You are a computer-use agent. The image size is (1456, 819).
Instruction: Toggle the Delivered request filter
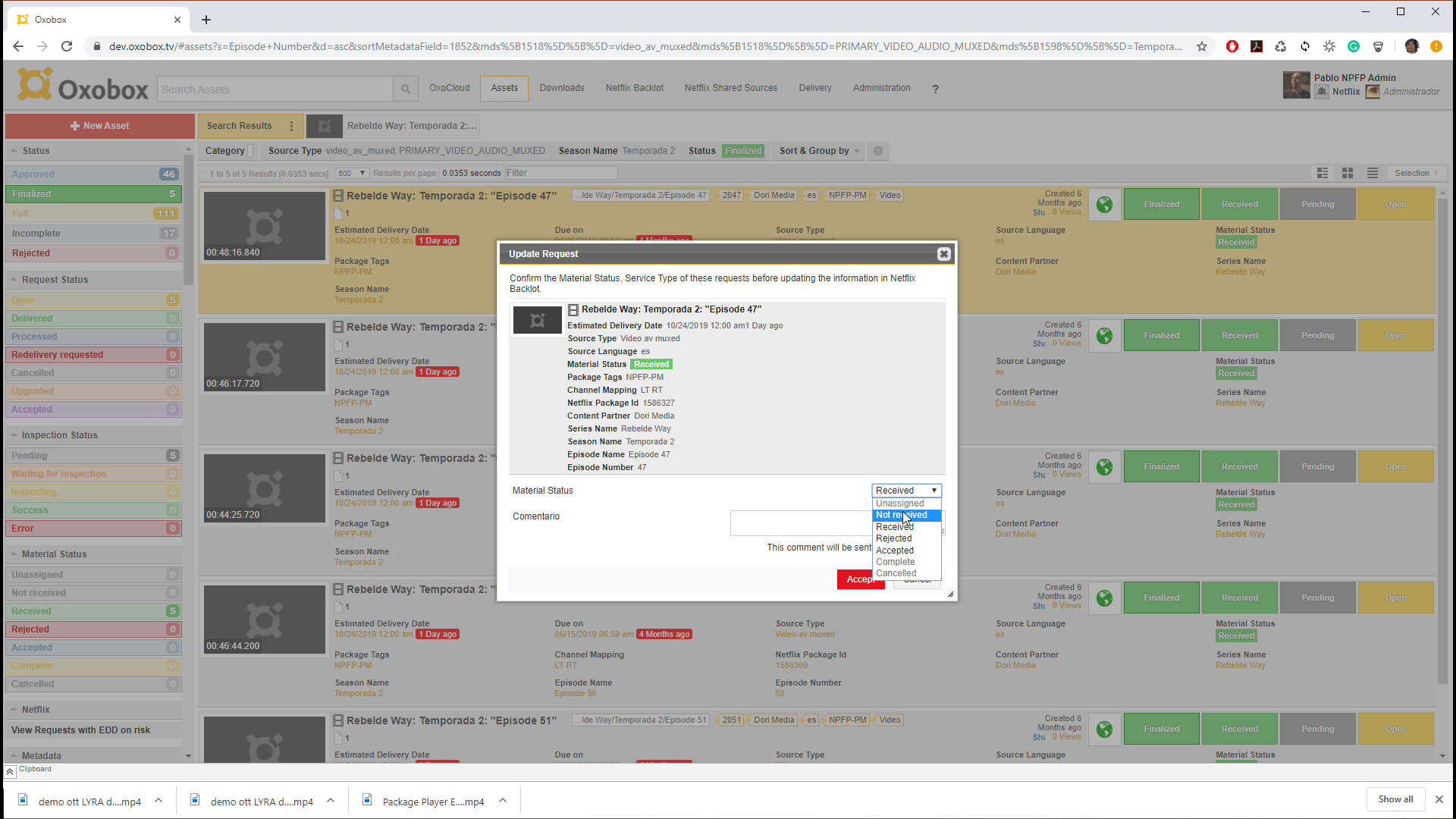93,318
